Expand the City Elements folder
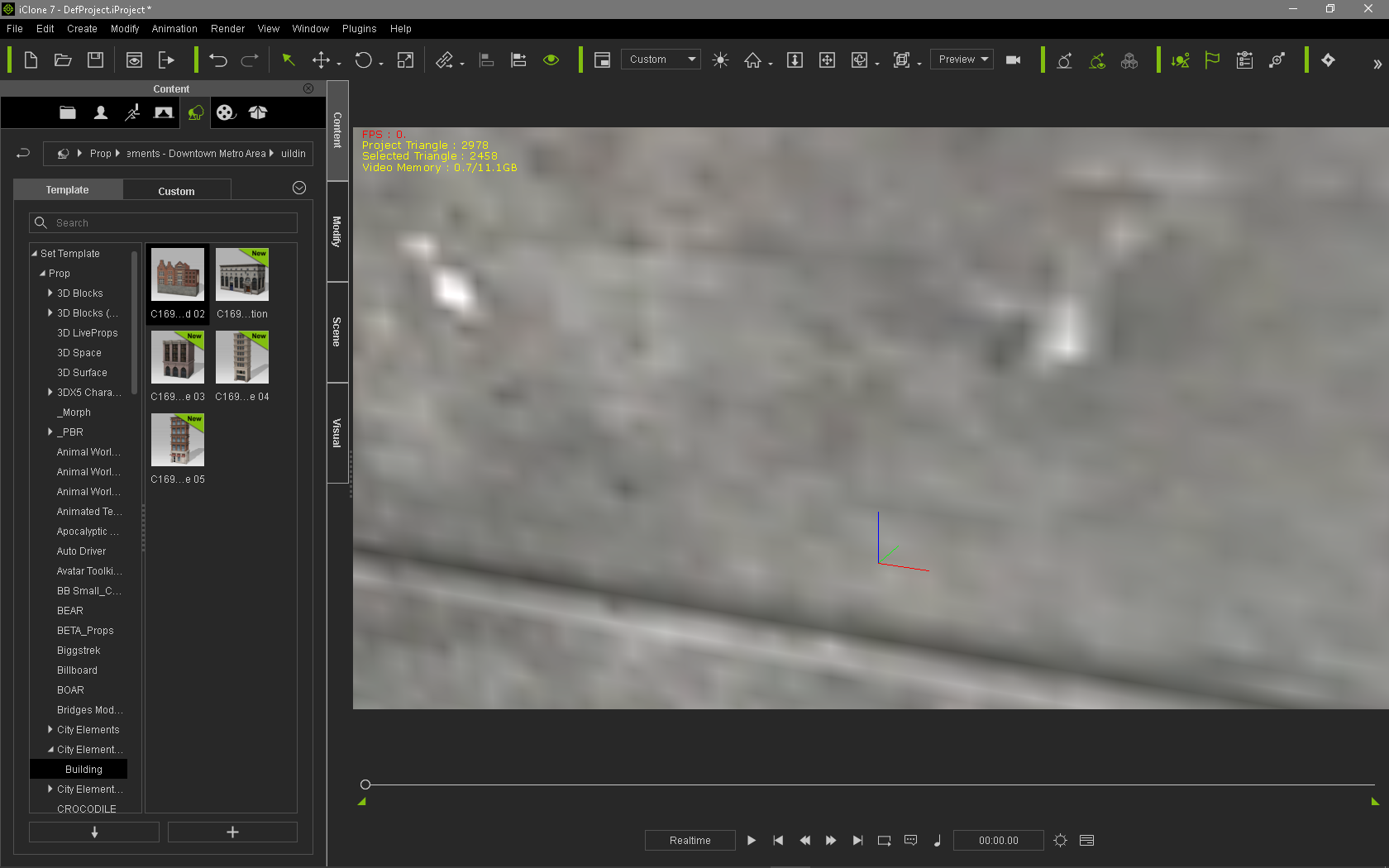Screen dimensions: 1389x868 pos(50,730)
